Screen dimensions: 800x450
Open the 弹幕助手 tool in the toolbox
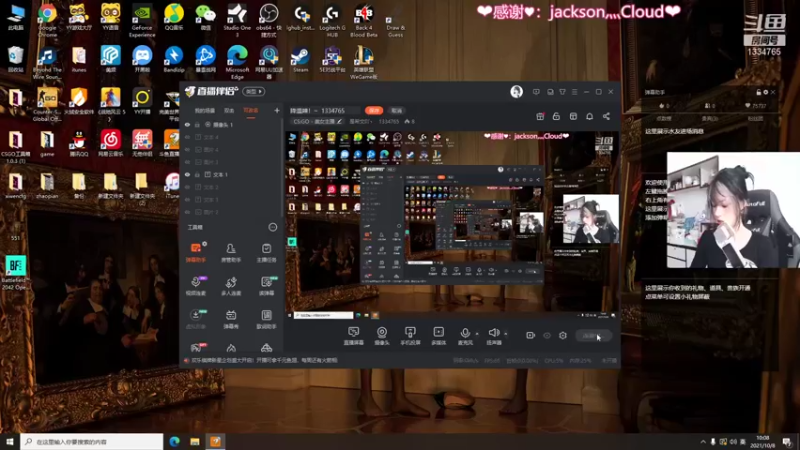pos(195,252)
